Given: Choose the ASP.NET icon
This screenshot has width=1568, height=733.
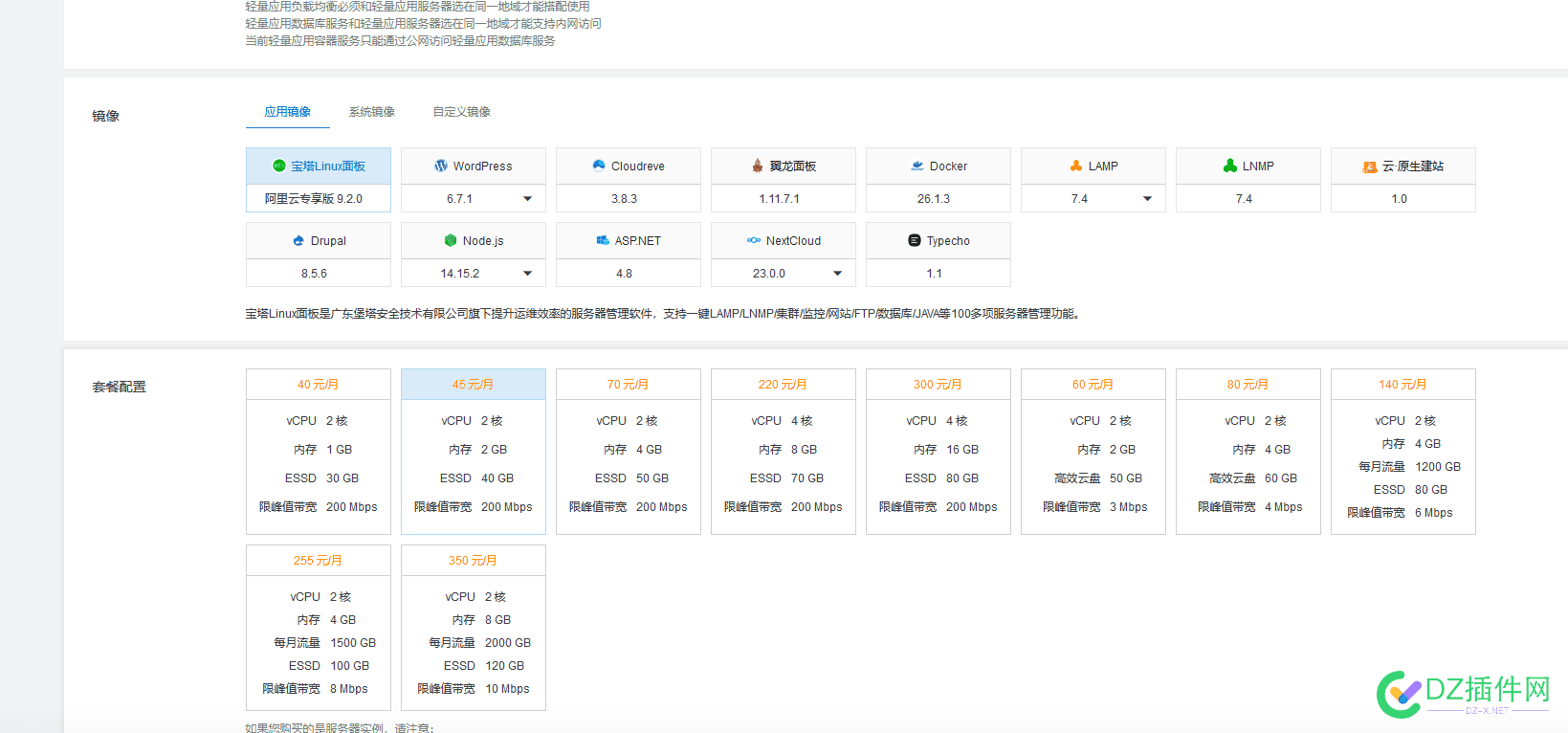Looking at the screenshot, I should [x=603, y=241].
